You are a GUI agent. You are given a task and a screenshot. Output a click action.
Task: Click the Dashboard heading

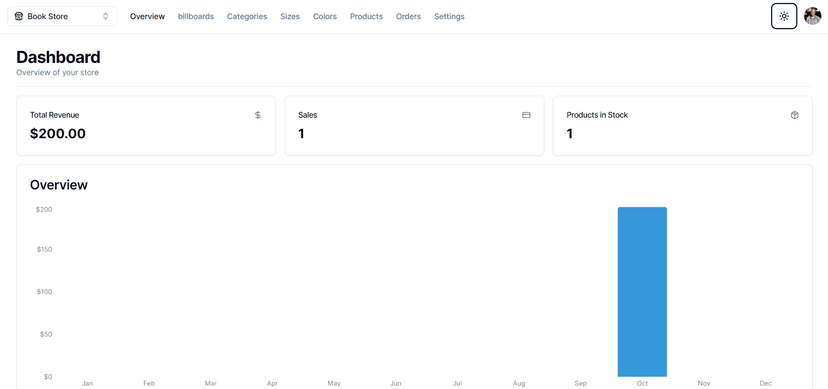pos(58,57)
